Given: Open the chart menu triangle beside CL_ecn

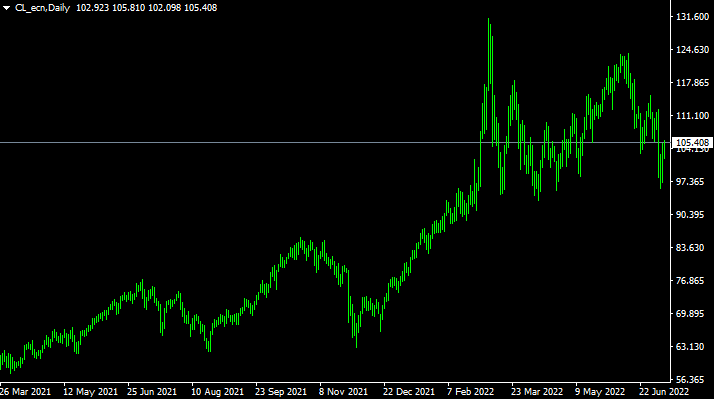Looking at the screenshot, I should coord(6,8).
